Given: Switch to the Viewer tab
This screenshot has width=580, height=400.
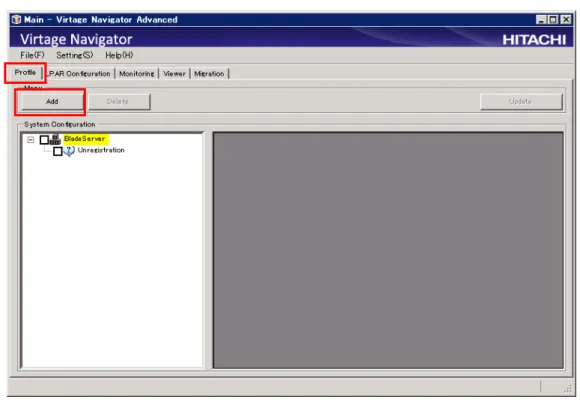Looking at the screenshot, I should [x=174, y=74].
